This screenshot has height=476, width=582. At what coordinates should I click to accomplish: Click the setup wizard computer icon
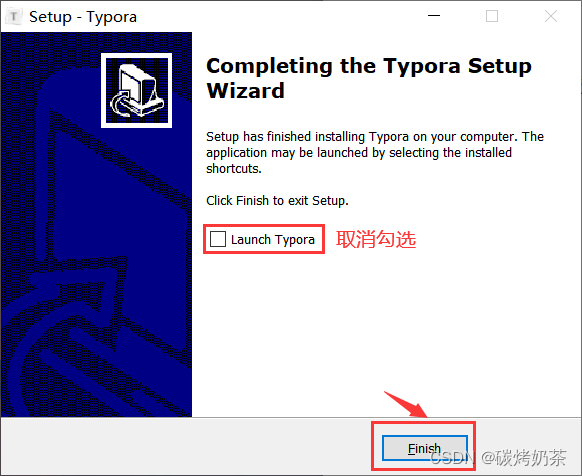(136, 91)
